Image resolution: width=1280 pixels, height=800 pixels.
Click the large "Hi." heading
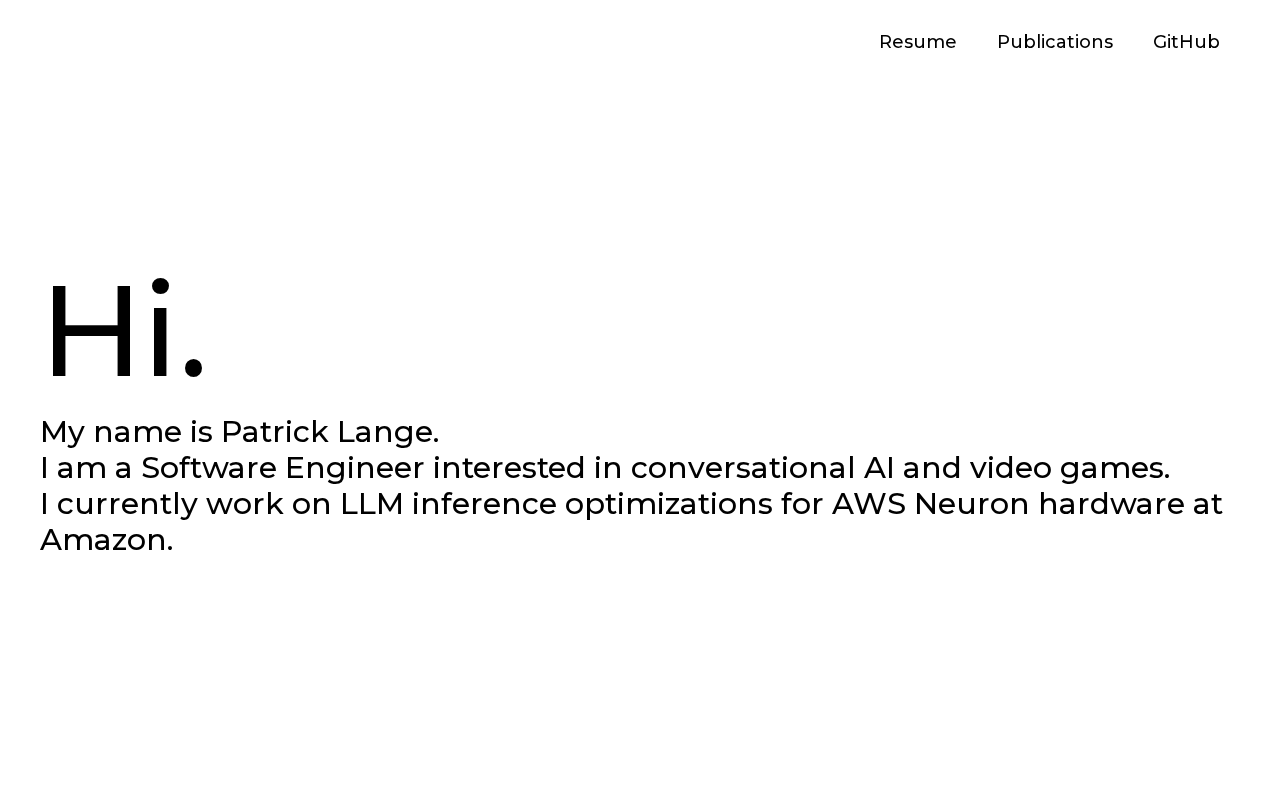pyautogui.click(x=125, y=332)
